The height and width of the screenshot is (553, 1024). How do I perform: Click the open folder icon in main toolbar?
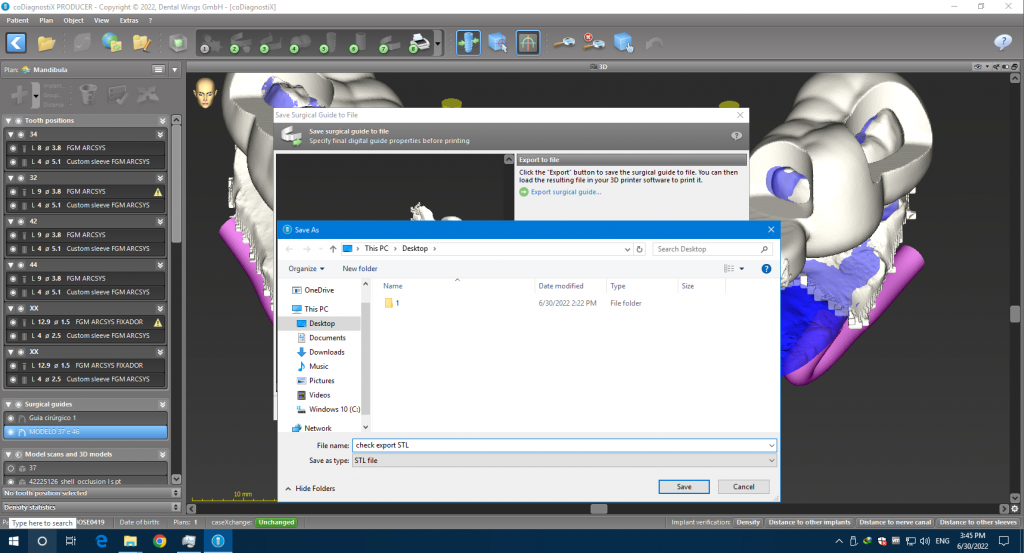46,43
